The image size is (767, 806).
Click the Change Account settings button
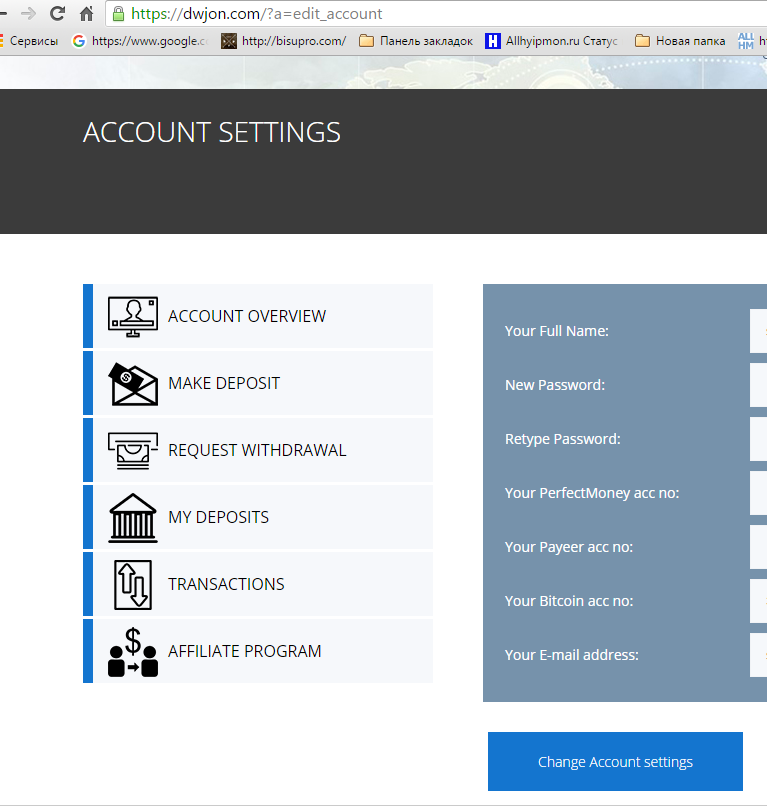point(615,761)
